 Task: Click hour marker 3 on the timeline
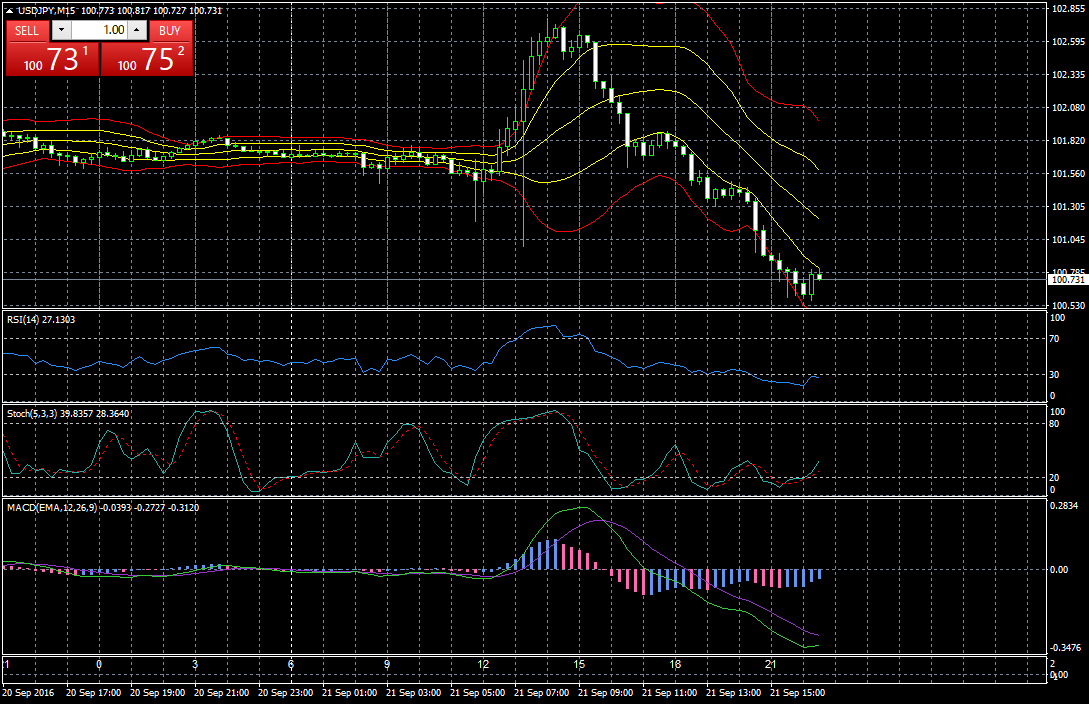tap(195, 664)
